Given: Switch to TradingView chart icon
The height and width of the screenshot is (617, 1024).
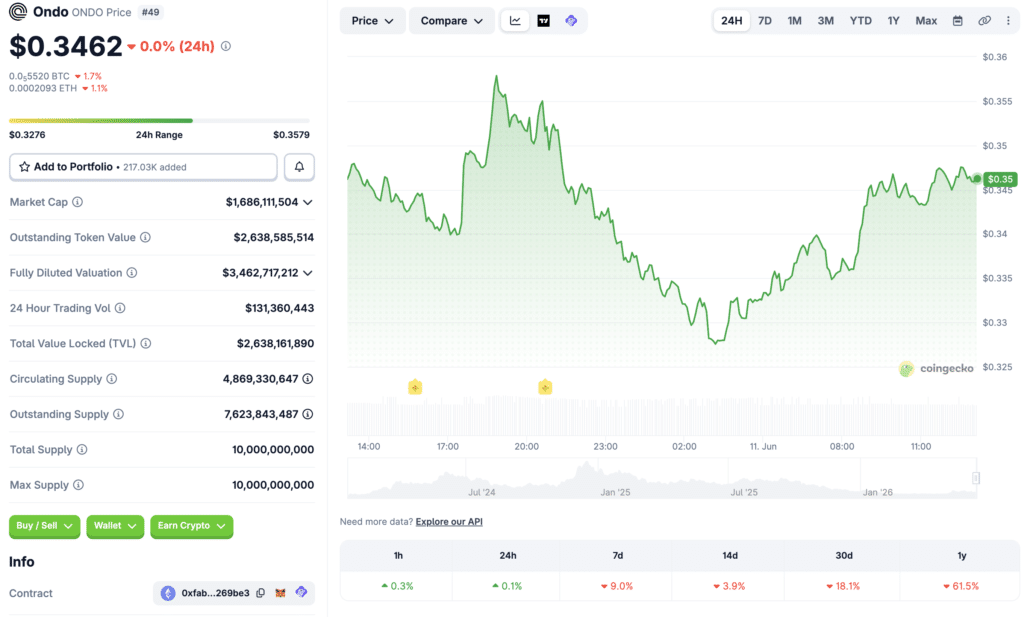Looking at the screenshot, I should click(x=543, y=21).
